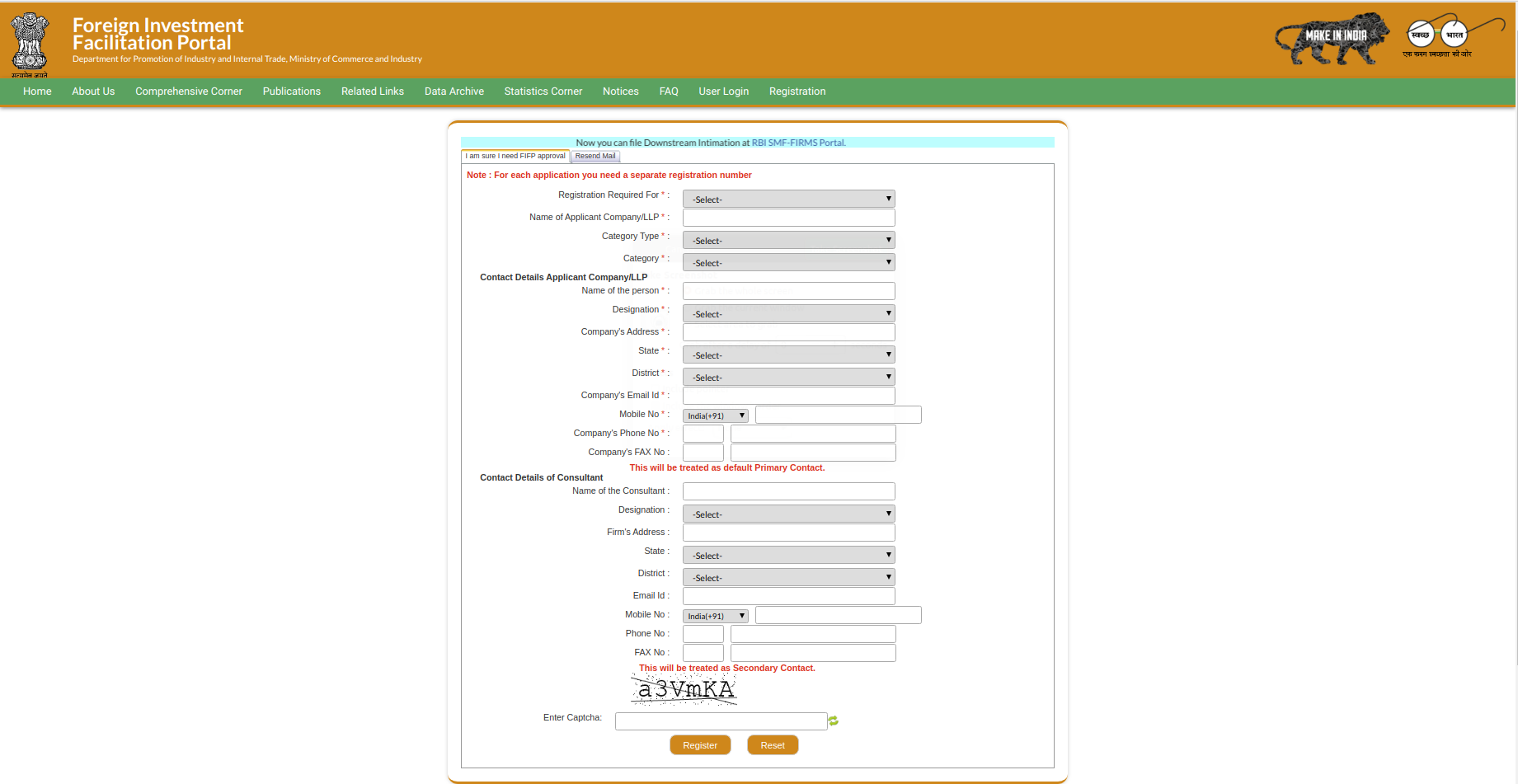Screen dimensions: 1518x784
Task: Open the consultant Designation dropdown
Action: [787, 513]
